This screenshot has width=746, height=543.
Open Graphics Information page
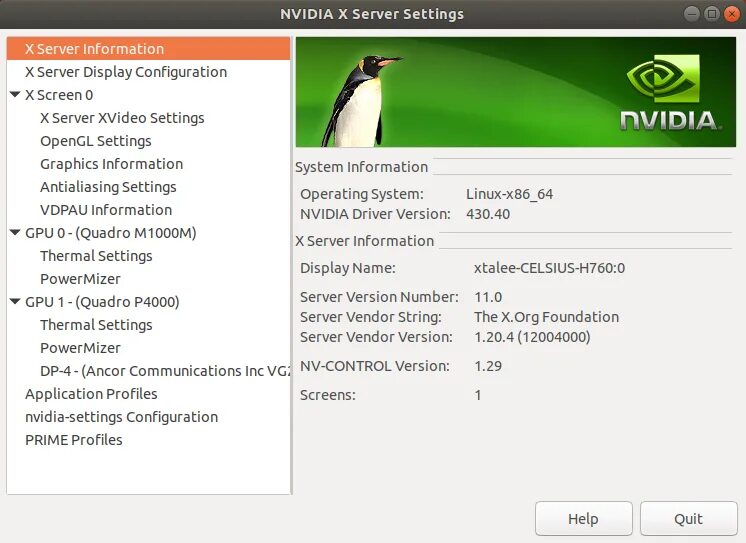click(111, 164)
